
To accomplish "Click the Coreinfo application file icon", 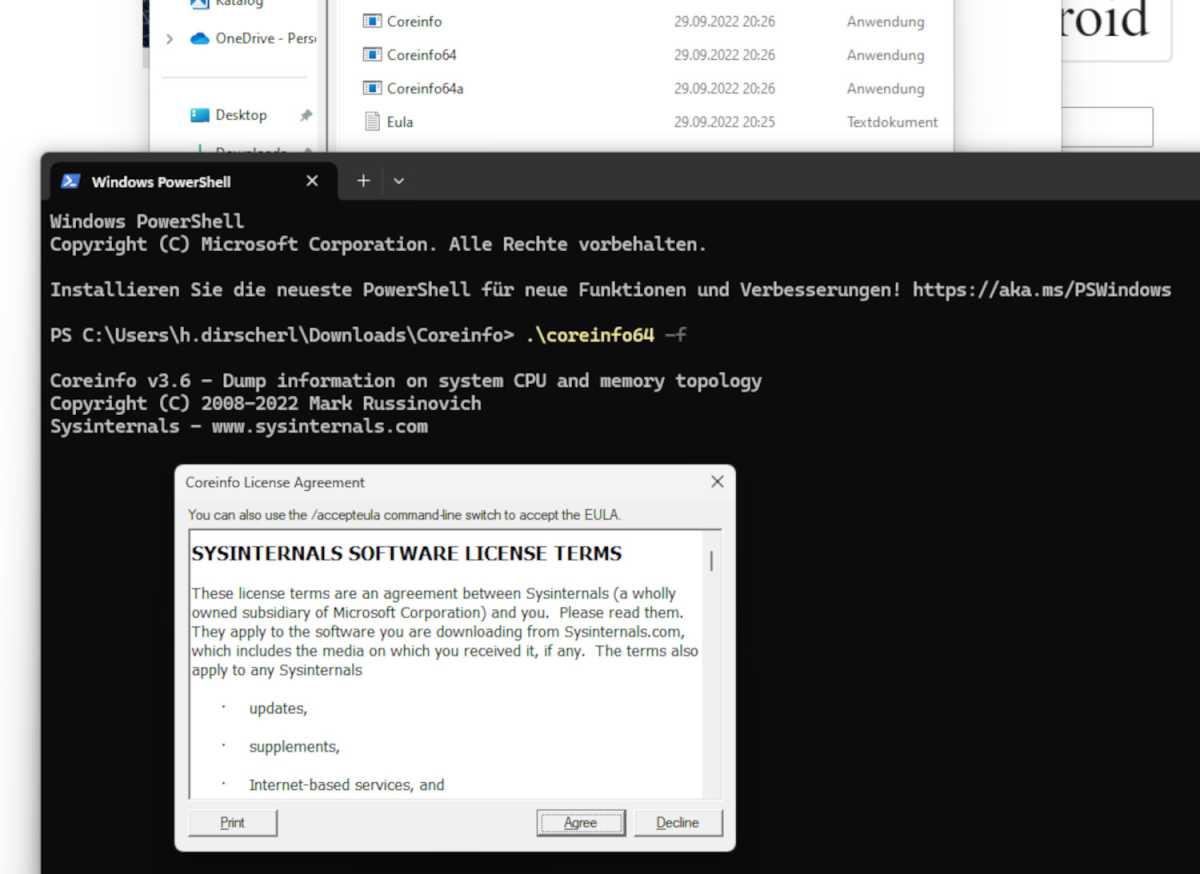I will click(x=372, y=21).
